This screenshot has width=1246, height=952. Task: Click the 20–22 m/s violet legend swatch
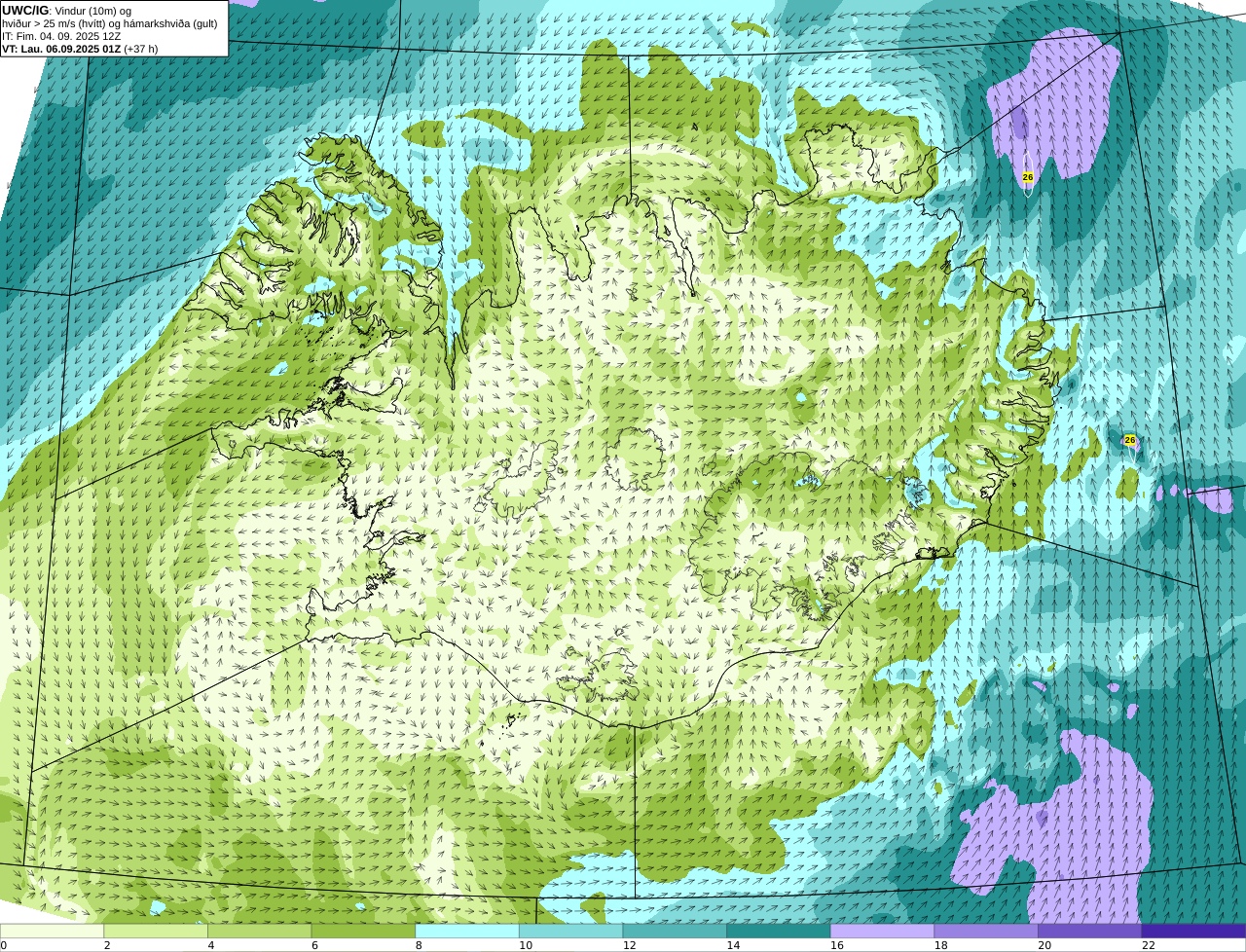coord(1090,931)
